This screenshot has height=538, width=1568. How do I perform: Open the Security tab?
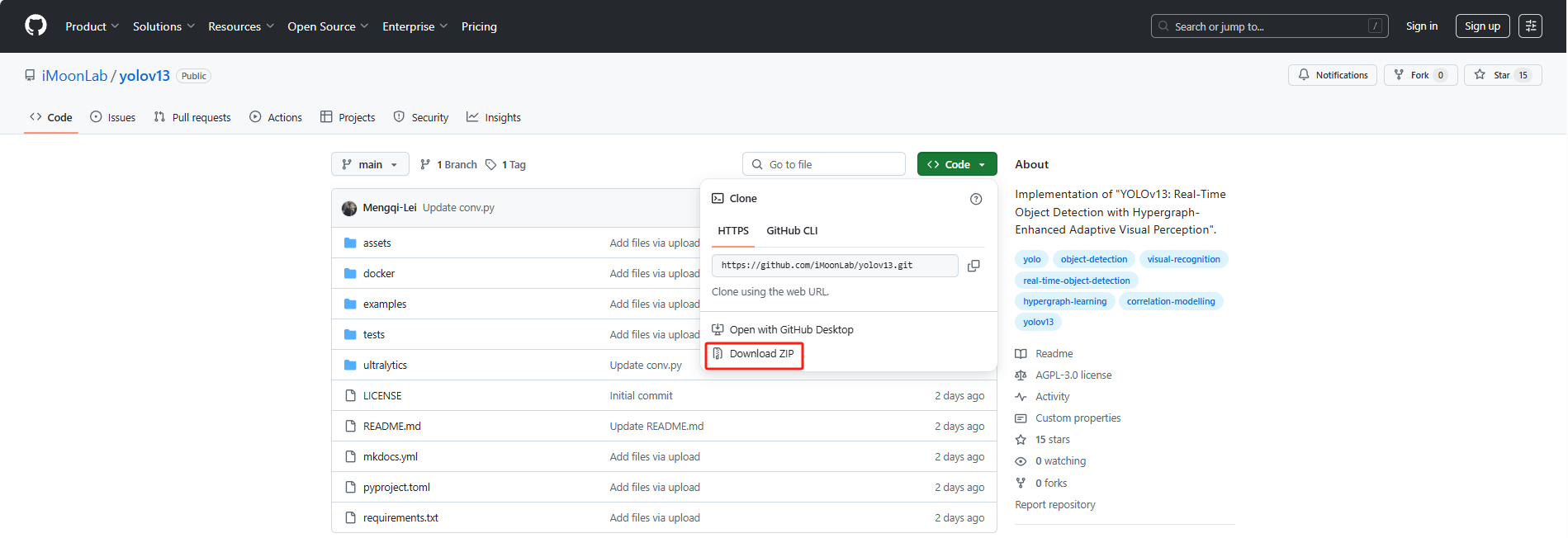click(x=421, y=117)
